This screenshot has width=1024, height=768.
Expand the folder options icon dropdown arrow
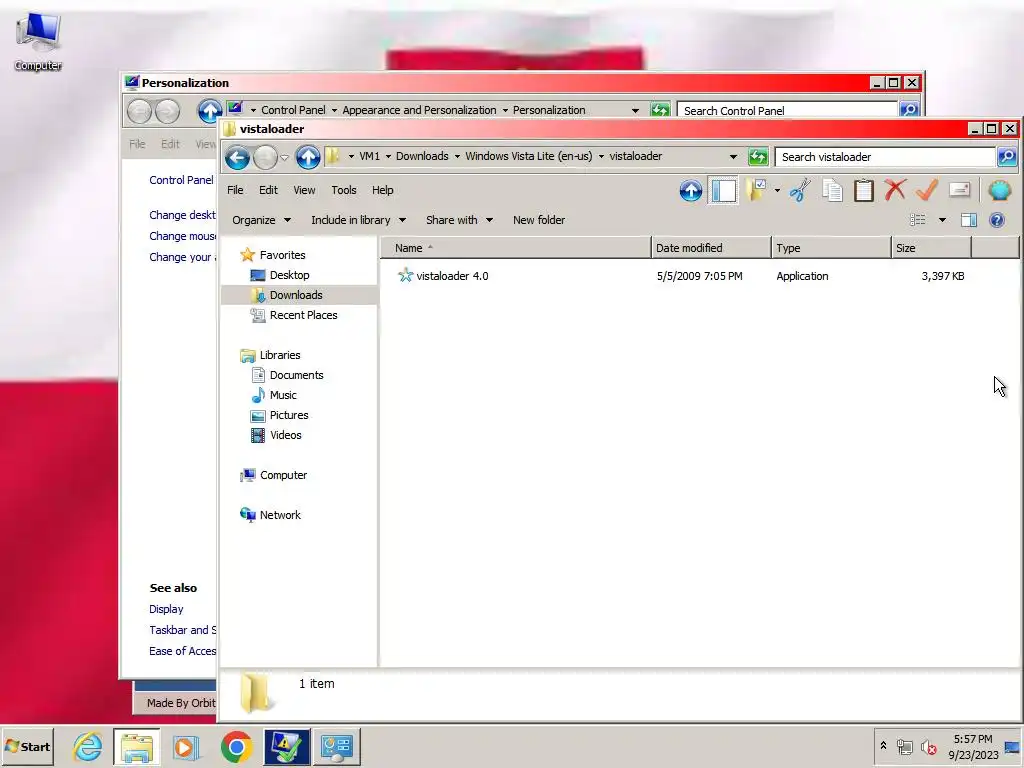[x=777, y=191]
